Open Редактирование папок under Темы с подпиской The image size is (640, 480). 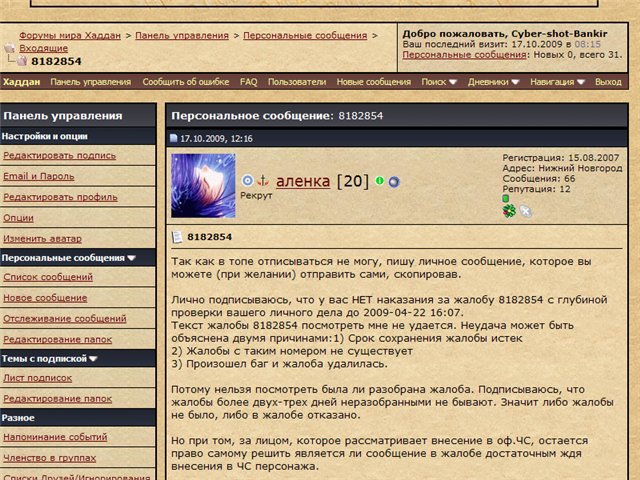[58, 399]
